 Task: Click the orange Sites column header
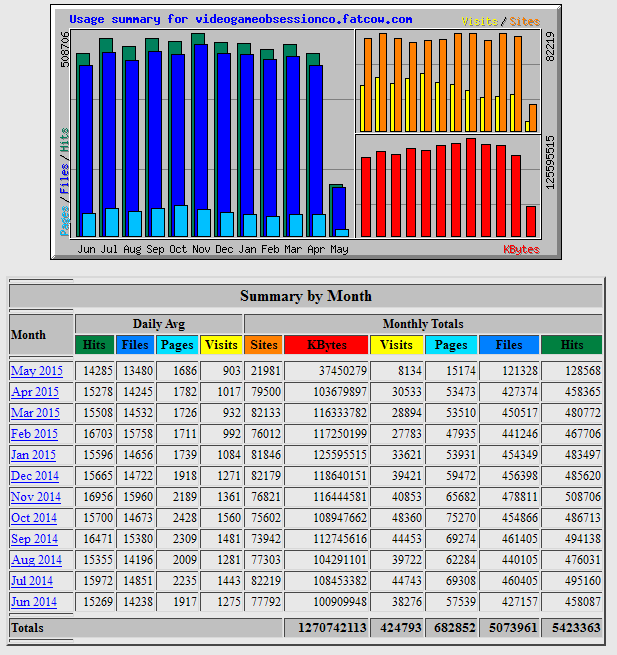264,345
